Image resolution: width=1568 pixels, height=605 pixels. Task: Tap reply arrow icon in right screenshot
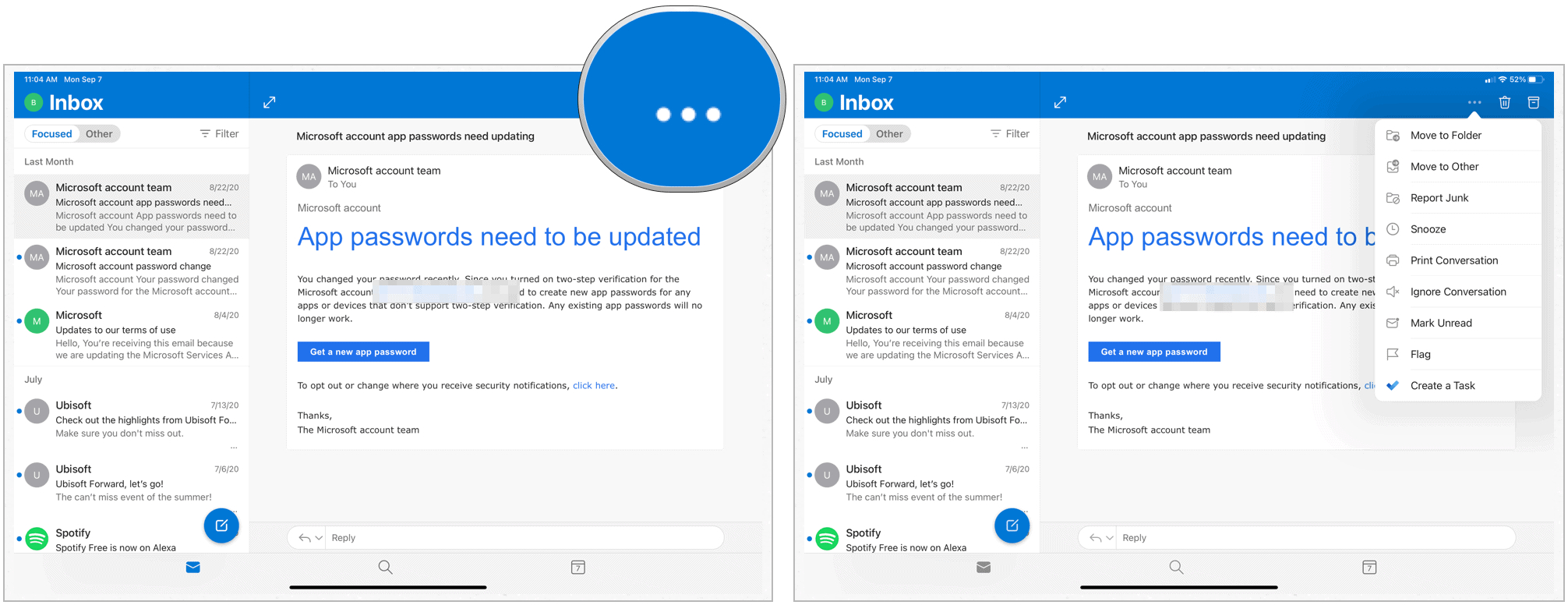tap(1095, 538)
